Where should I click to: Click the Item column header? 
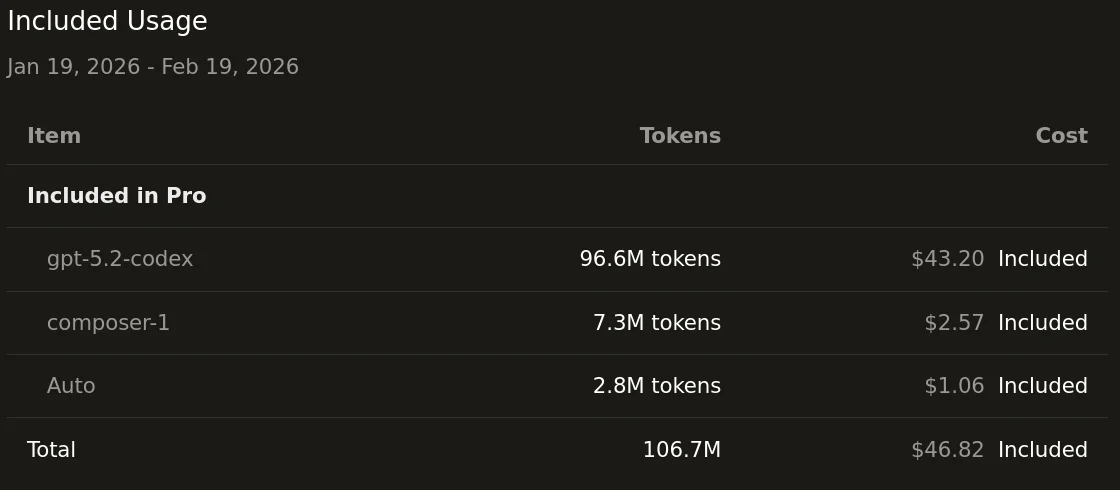54,136
